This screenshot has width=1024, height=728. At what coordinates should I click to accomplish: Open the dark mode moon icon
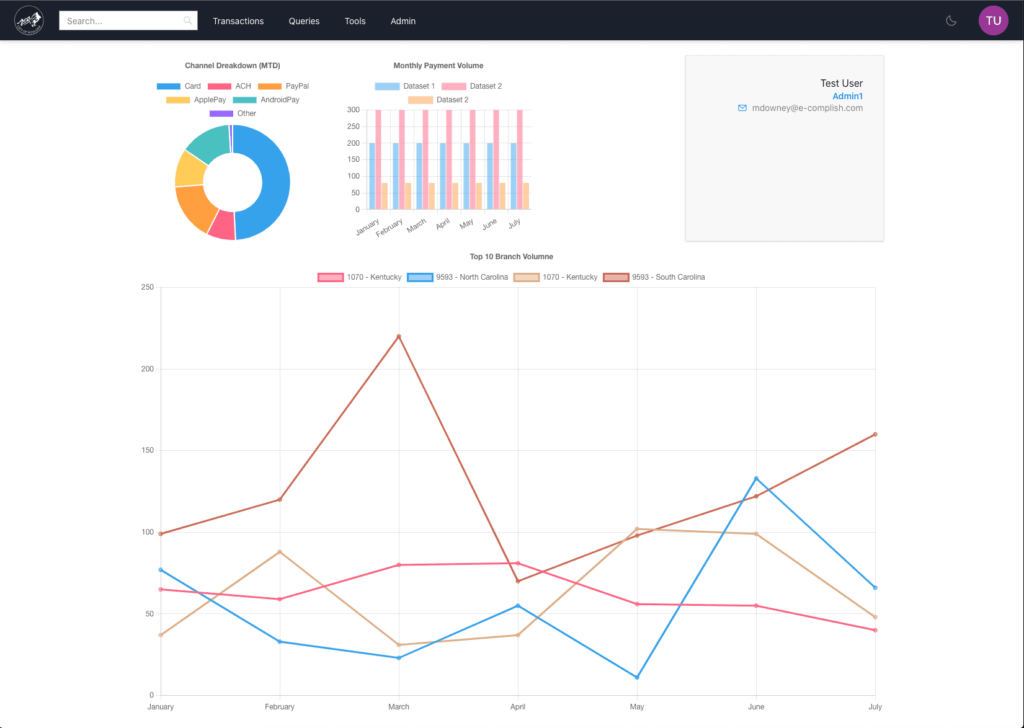[x=950, y=20]
